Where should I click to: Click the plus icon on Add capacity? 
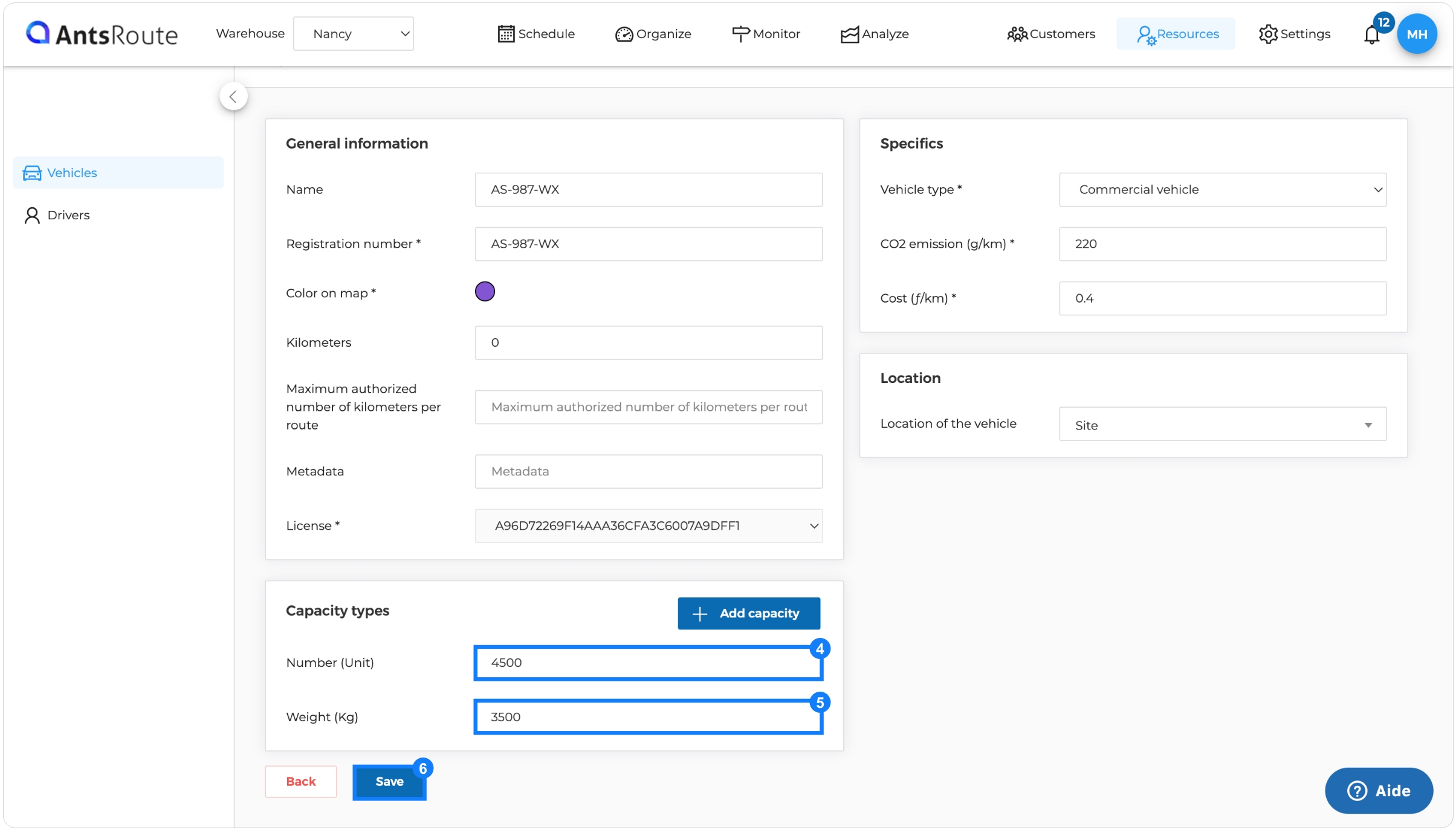coord(699,614)
